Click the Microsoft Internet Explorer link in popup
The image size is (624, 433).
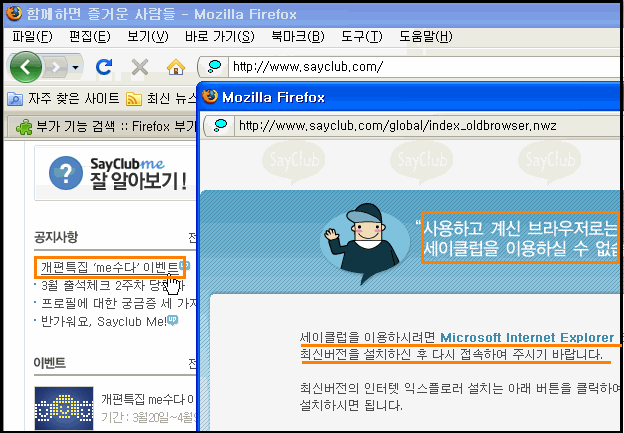(x=527, y=337)
